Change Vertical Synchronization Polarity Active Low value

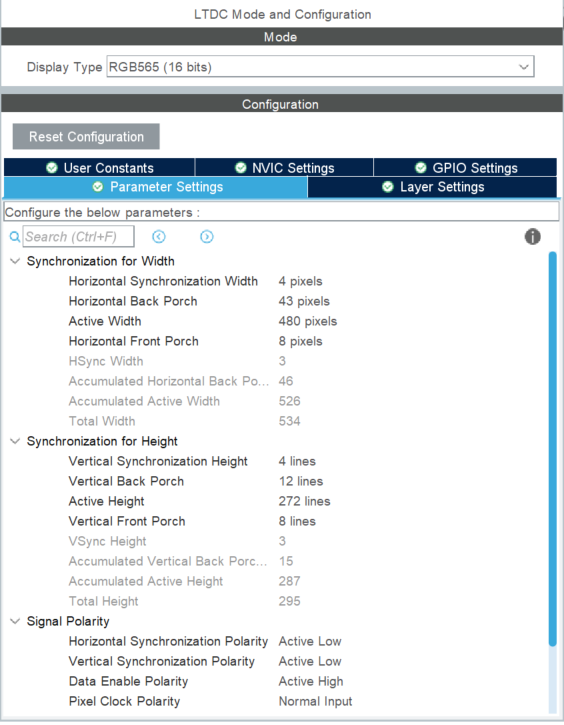point(310,661)
